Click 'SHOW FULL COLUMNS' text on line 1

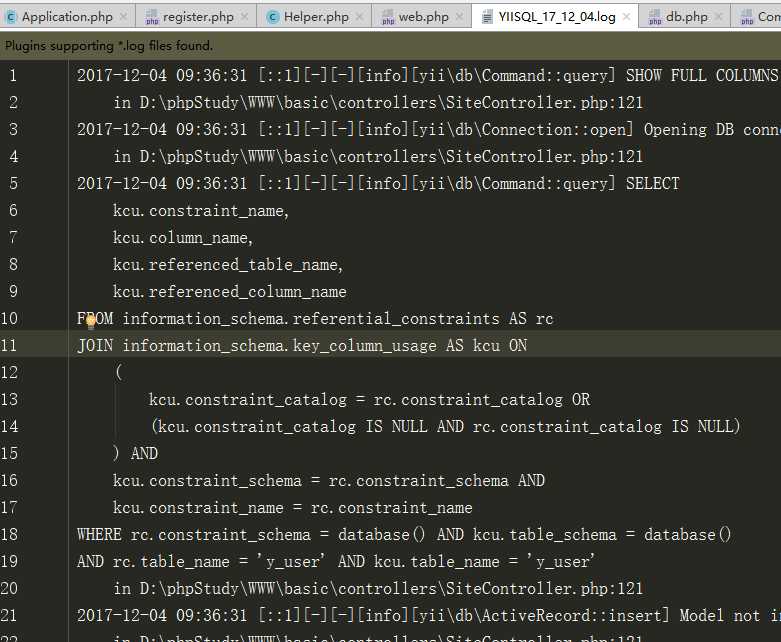(x=701, y=76)
